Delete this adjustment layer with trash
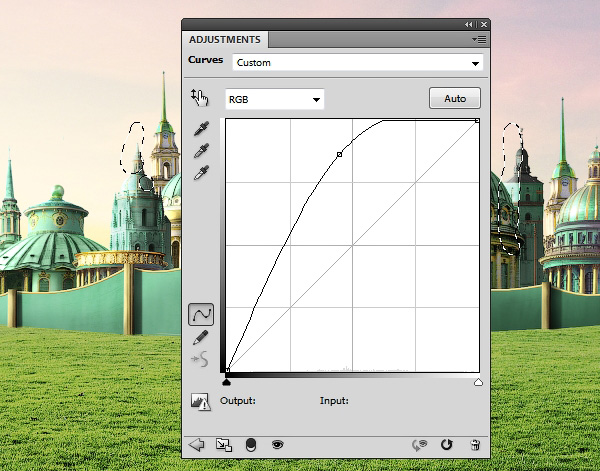Screen dimensions: 600x471 click(475, 445)
